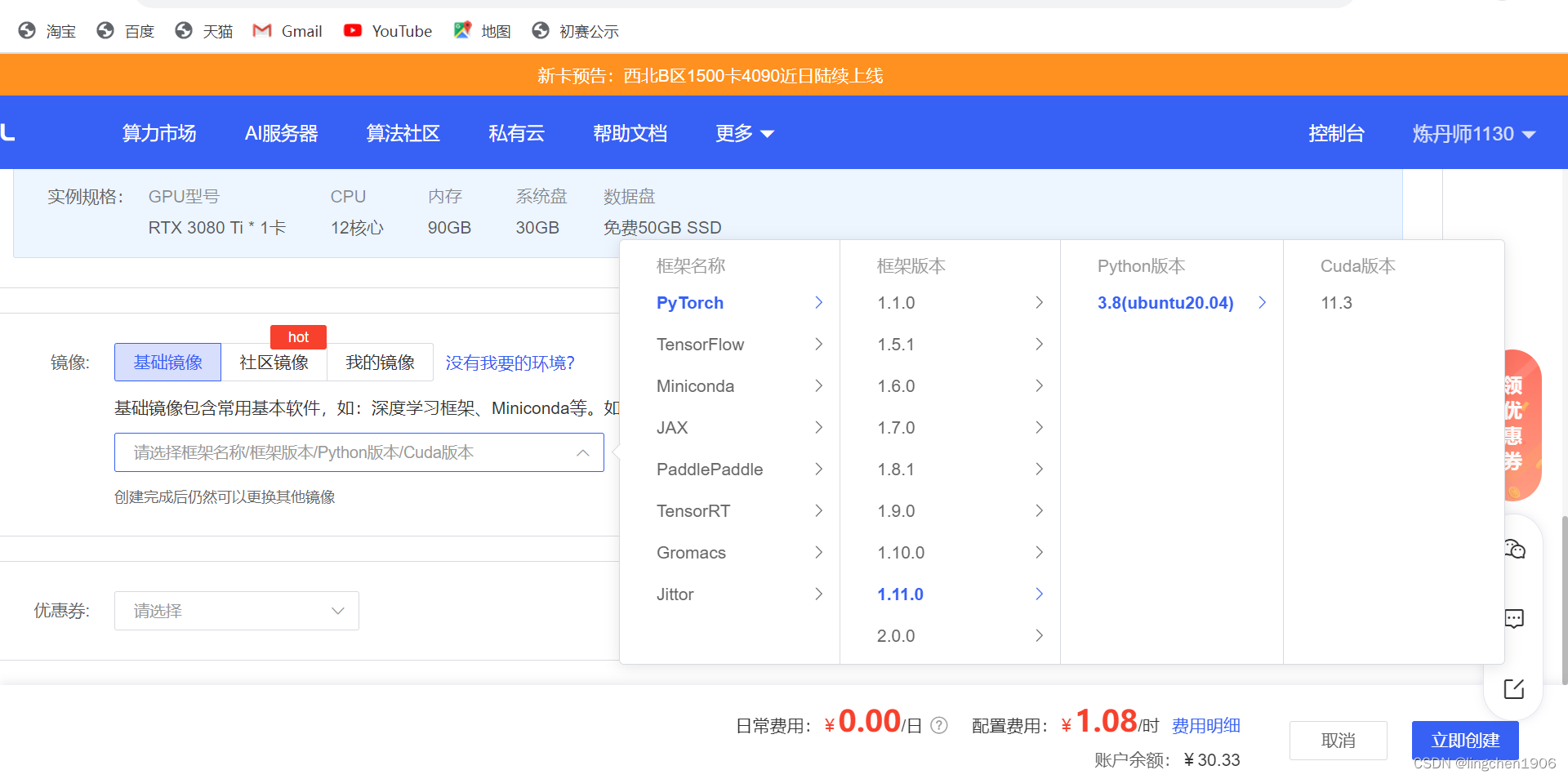Open 私有云 navigation item
This screenshot has height=779, width=1568.
click(x=516, y=133)
